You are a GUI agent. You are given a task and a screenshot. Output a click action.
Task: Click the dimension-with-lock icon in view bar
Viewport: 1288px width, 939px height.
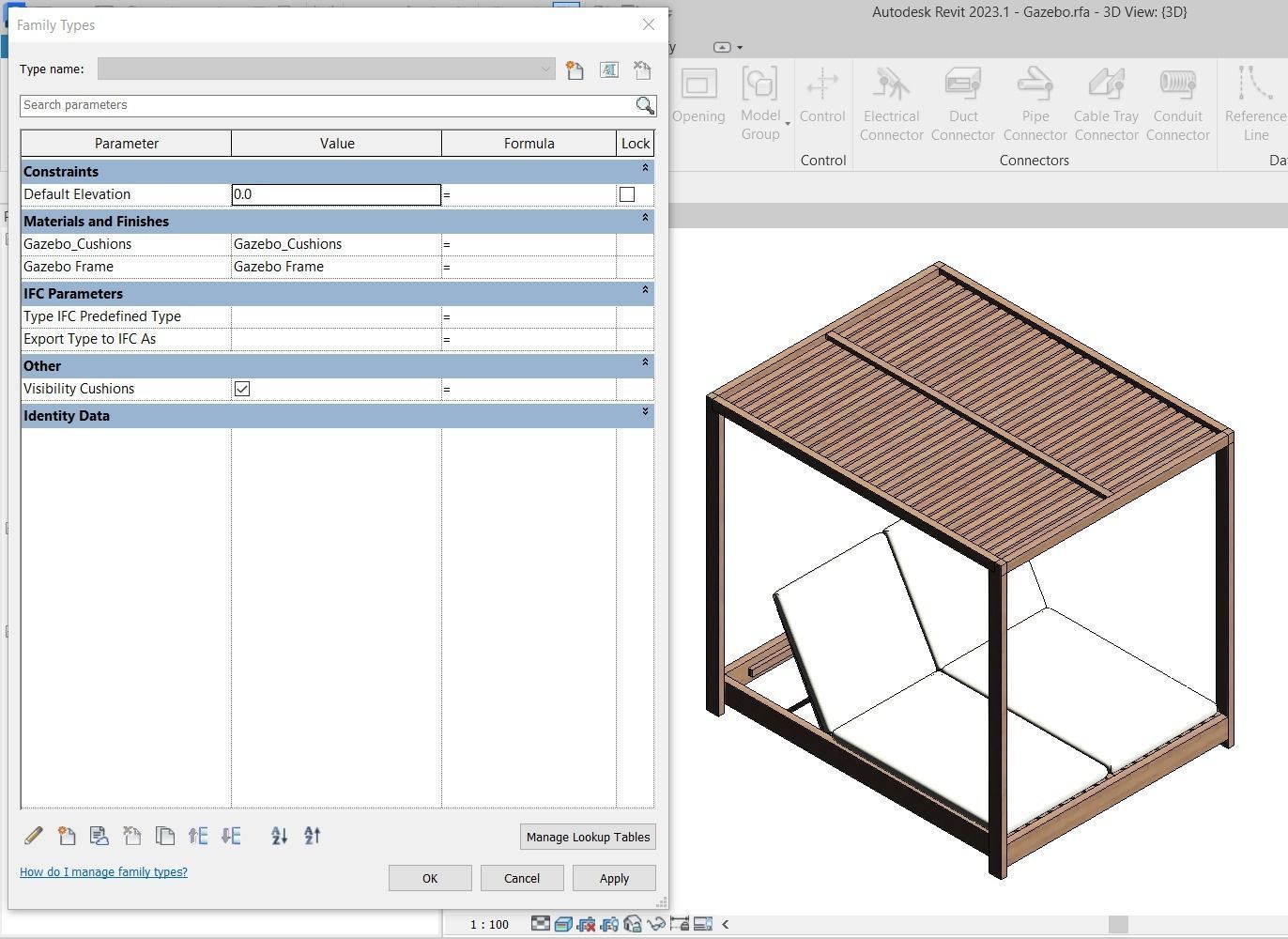(680, 924)
